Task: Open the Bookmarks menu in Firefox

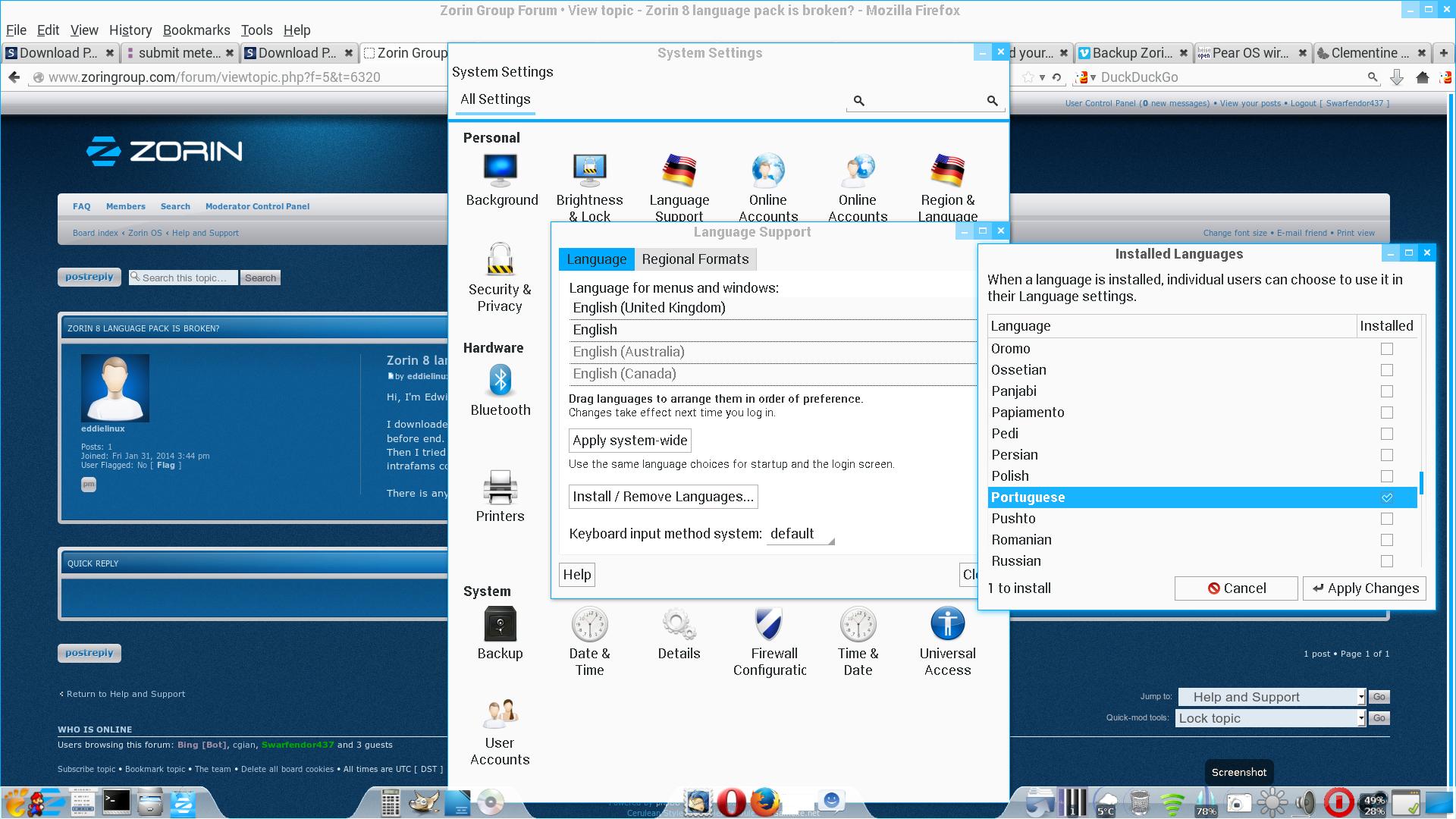Action: [196, 30]
